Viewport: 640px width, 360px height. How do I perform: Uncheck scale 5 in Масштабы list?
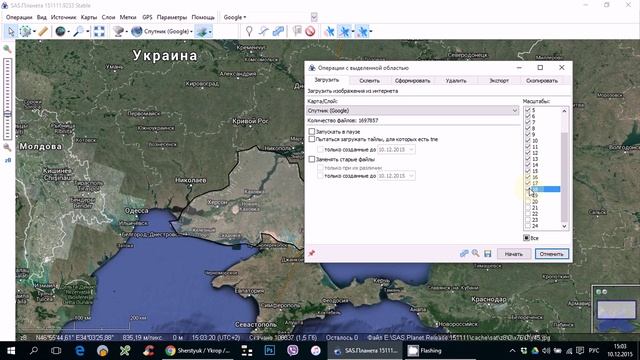(528, 110)
